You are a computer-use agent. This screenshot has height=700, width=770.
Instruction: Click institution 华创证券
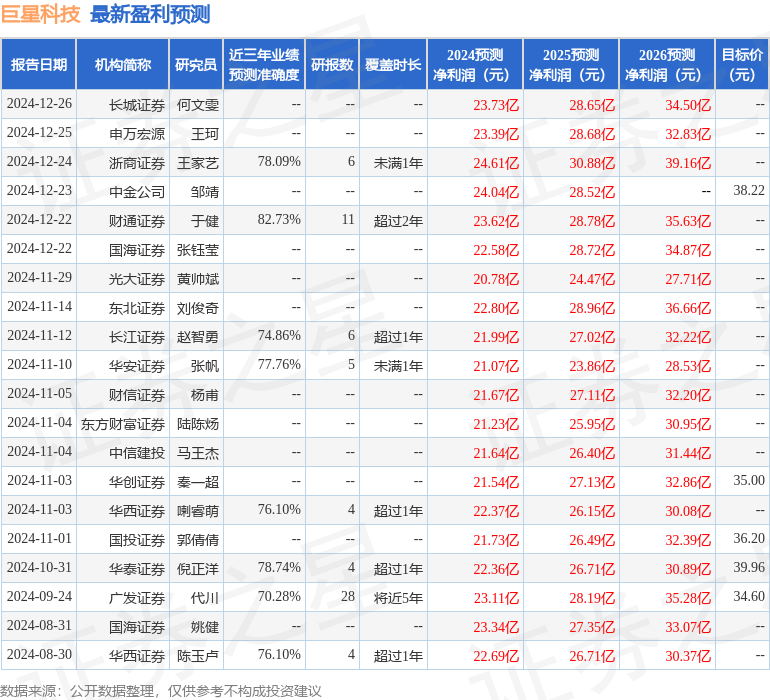click(137, 482)
